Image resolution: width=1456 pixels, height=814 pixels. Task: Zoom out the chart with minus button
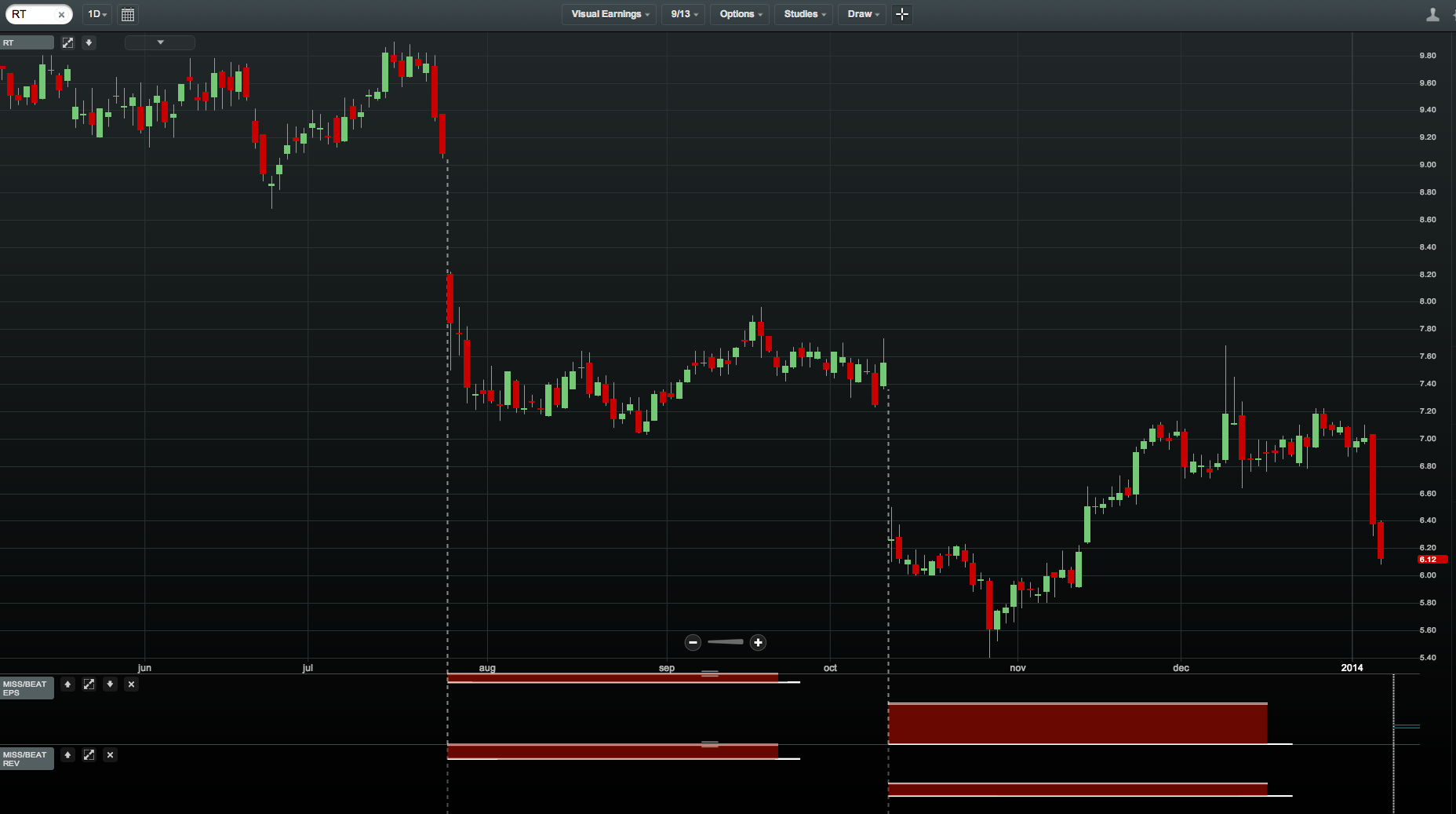(693, 642)
